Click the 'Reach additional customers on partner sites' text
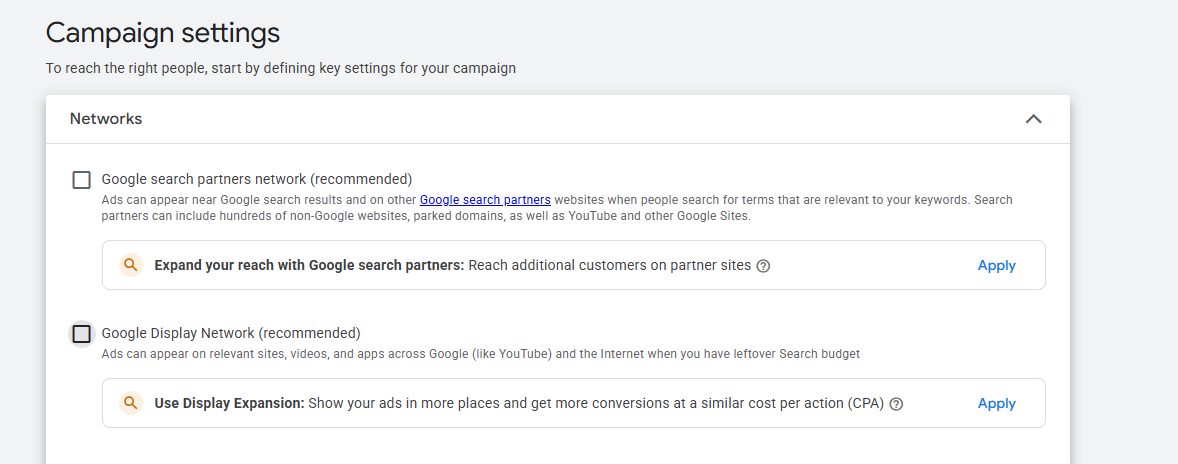The width and height of the screenshot is (1178, 464). (610, 265)
